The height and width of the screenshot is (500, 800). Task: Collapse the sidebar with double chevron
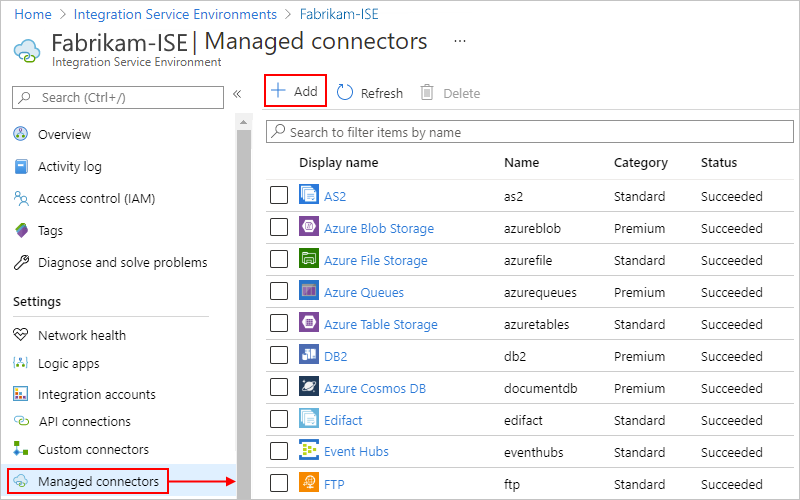(237, 94)
